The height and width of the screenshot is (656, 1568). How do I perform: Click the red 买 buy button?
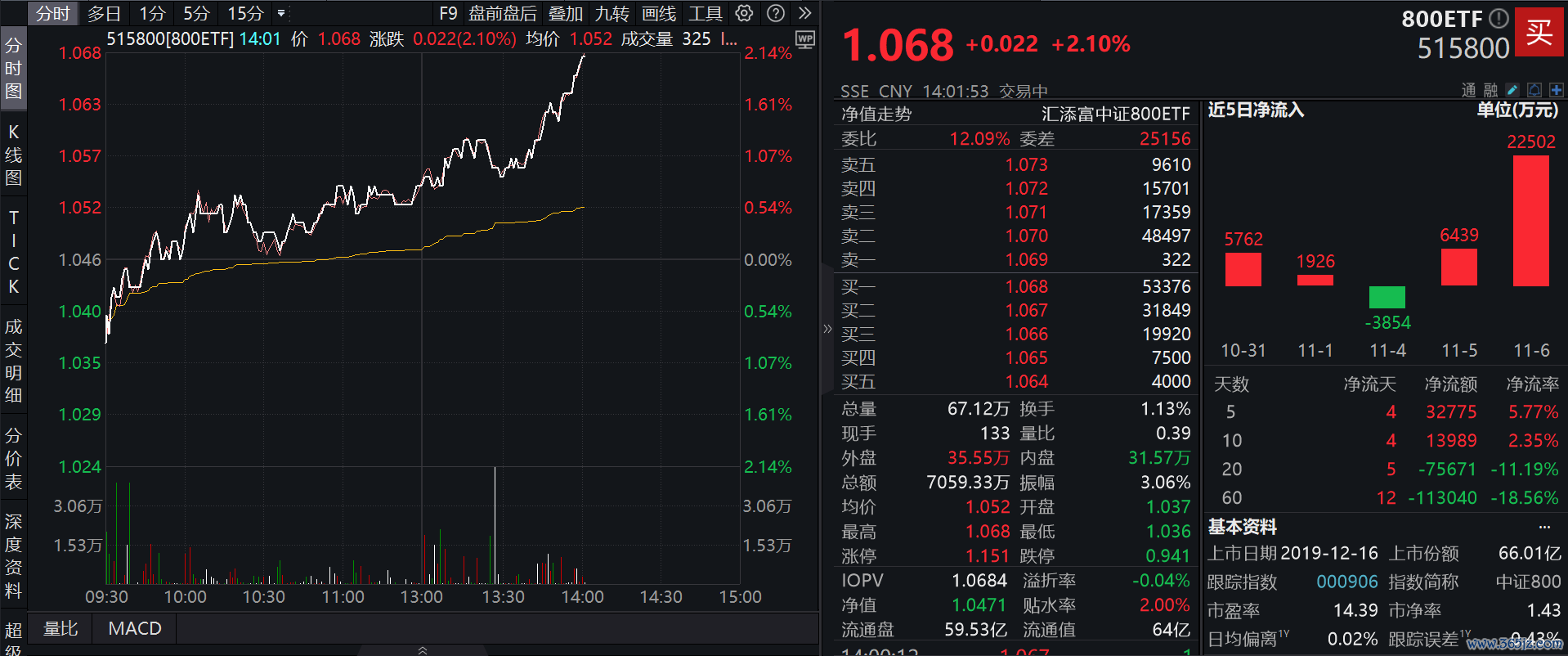pyautogui.click(x=1539, y=32)
